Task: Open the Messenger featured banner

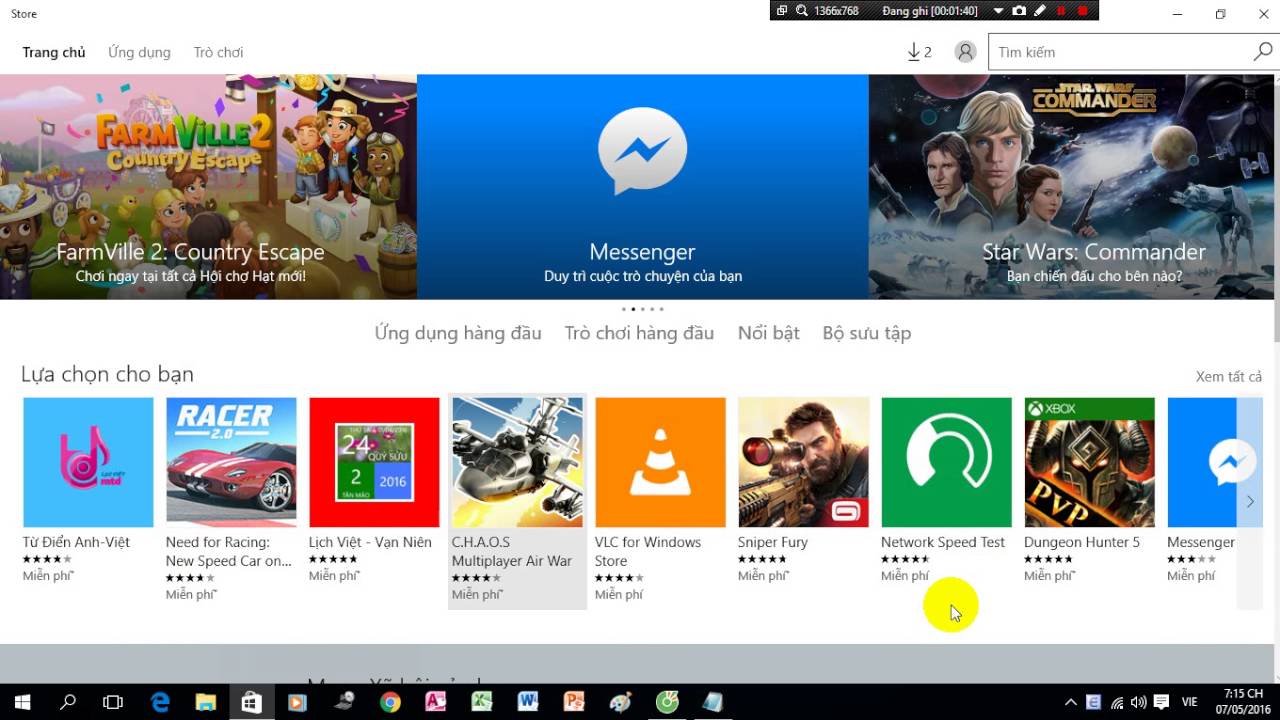Action: click(642, 187)
